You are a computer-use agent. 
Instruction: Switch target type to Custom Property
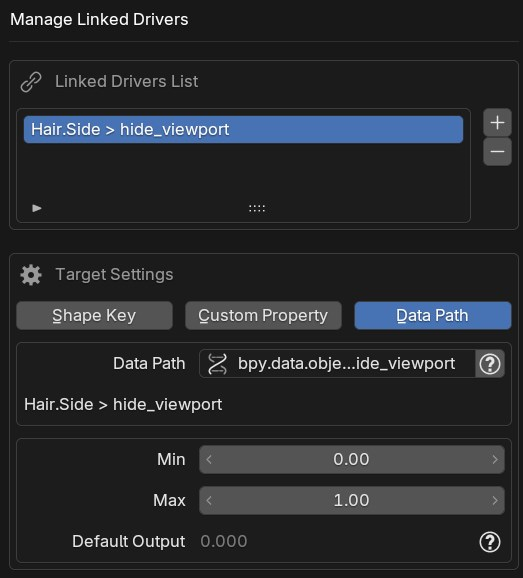[x=263, y=316]
